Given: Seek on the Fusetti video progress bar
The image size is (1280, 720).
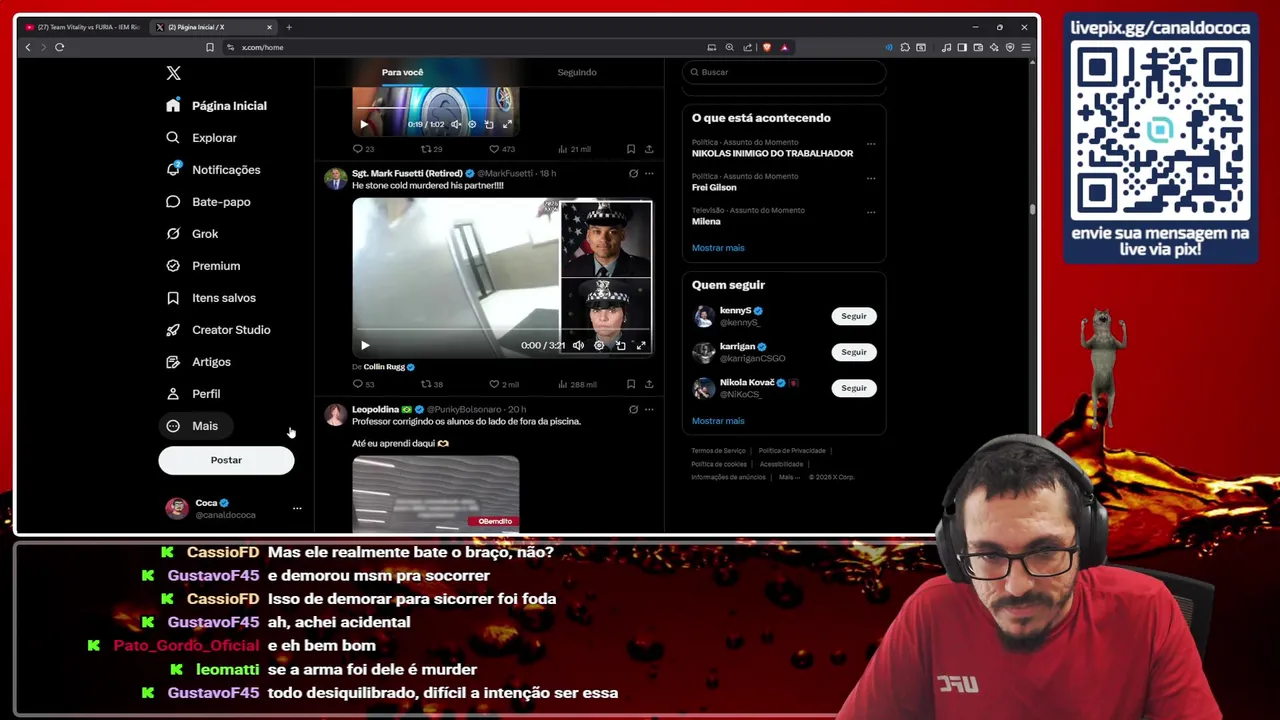Looking at the screenshot, I should pyautogui.click(x=502, y=330).
